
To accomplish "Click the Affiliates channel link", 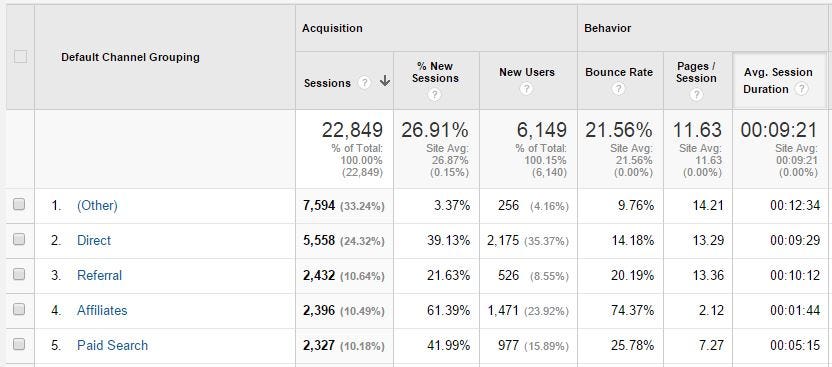I will point(102,310).
